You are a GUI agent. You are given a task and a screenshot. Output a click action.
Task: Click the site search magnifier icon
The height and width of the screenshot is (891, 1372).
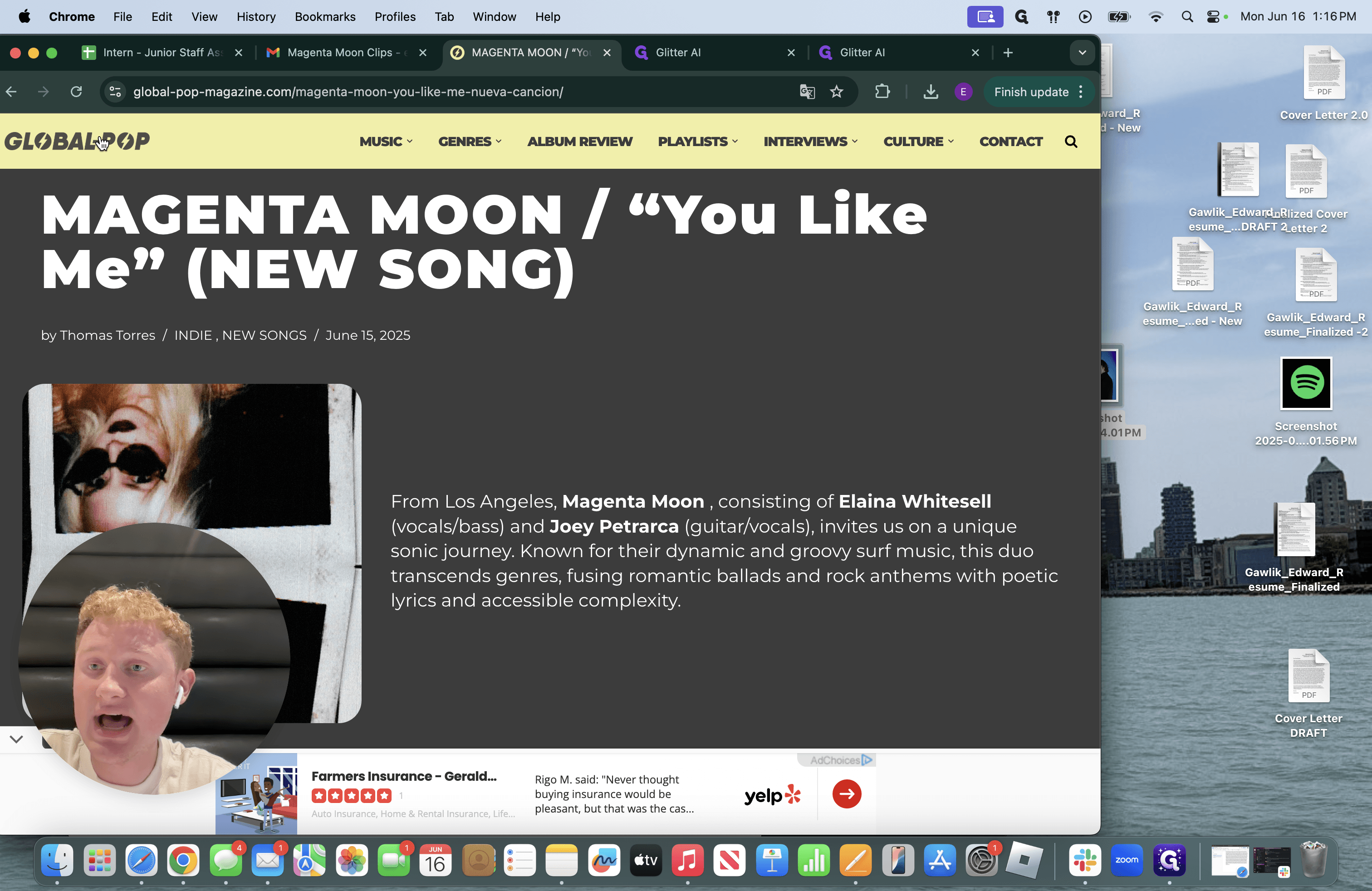1070,141
